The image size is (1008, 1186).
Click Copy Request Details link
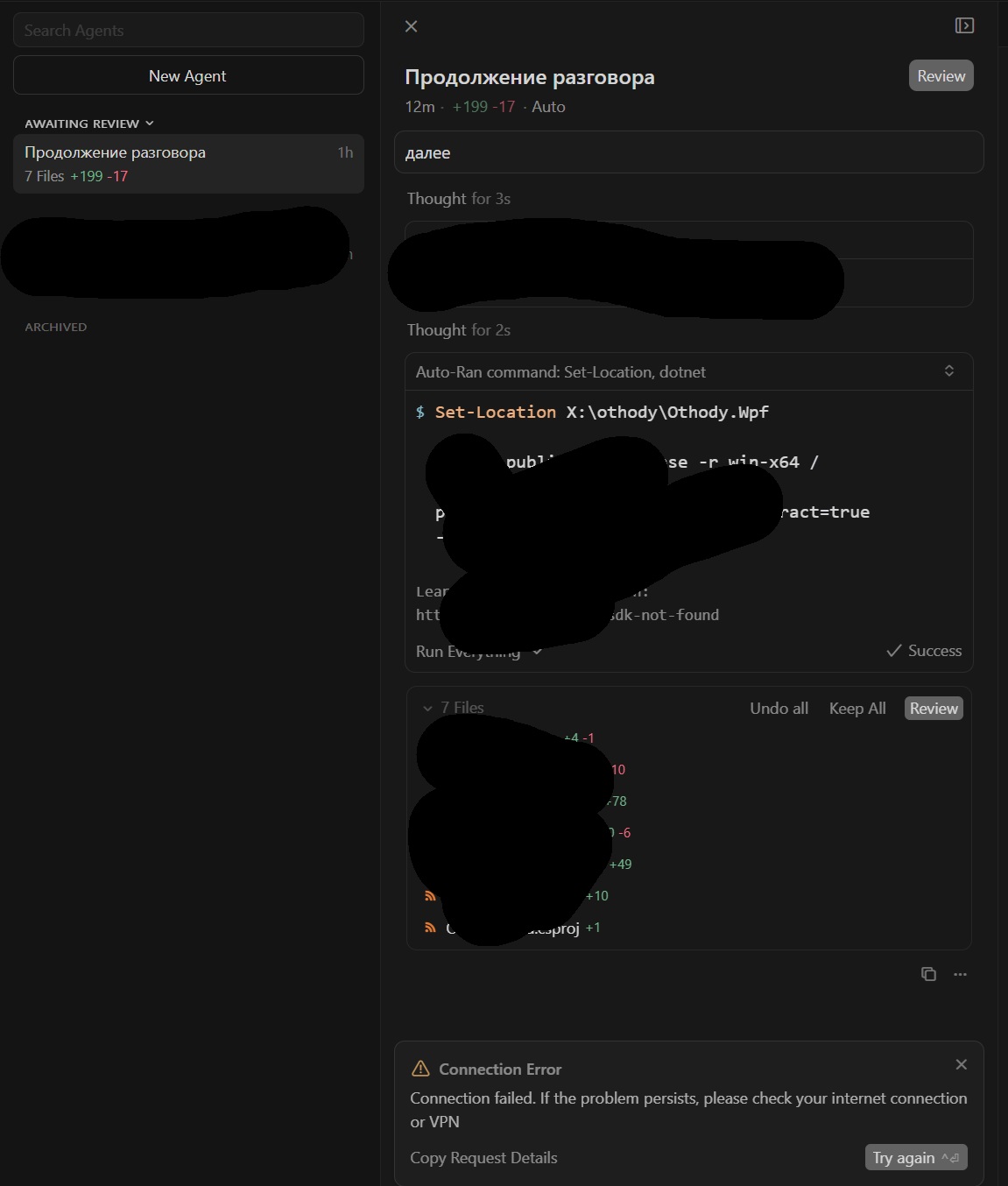483,1157
